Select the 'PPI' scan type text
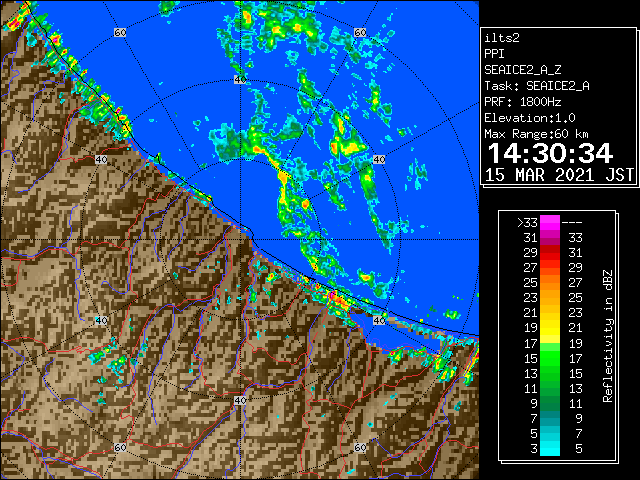Viewport: 640px width, 480px height. (x=494, y=54)
